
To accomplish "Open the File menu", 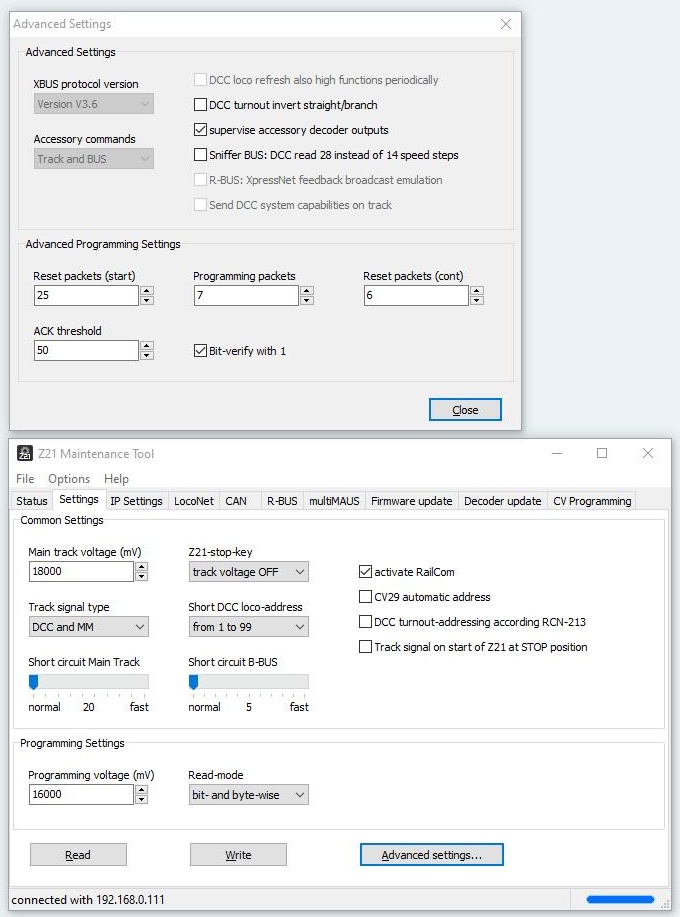I will click(x=25, y=478).
